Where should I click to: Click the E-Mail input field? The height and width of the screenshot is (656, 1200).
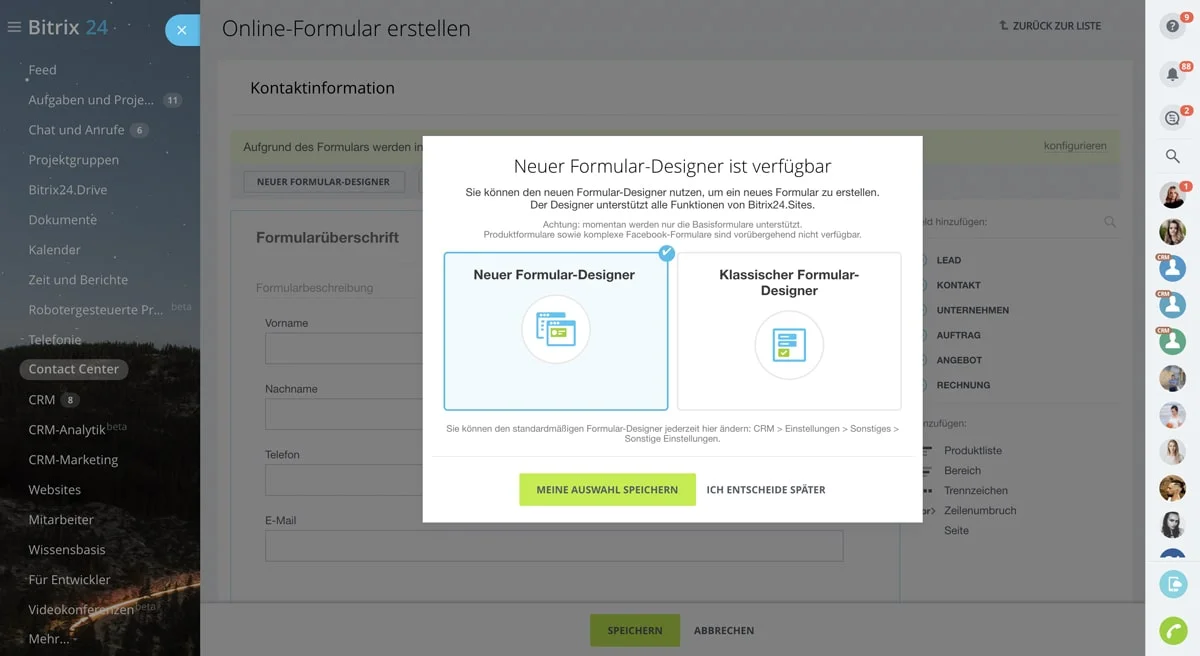[554, 546]
